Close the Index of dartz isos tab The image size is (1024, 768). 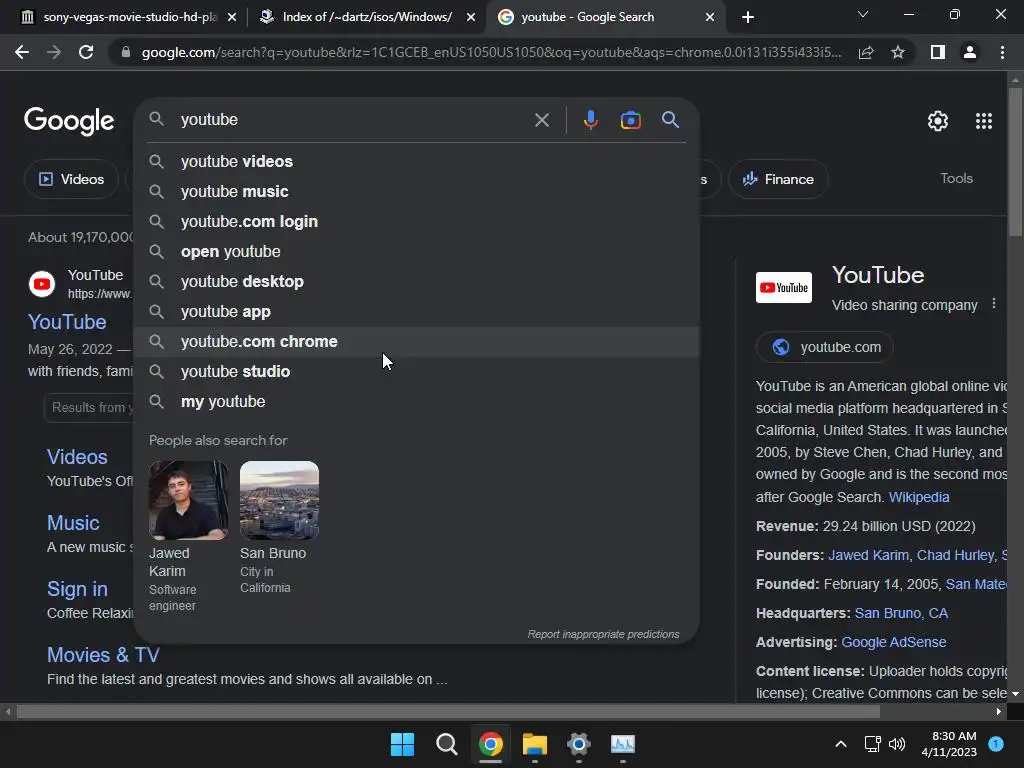pos(471,17)
